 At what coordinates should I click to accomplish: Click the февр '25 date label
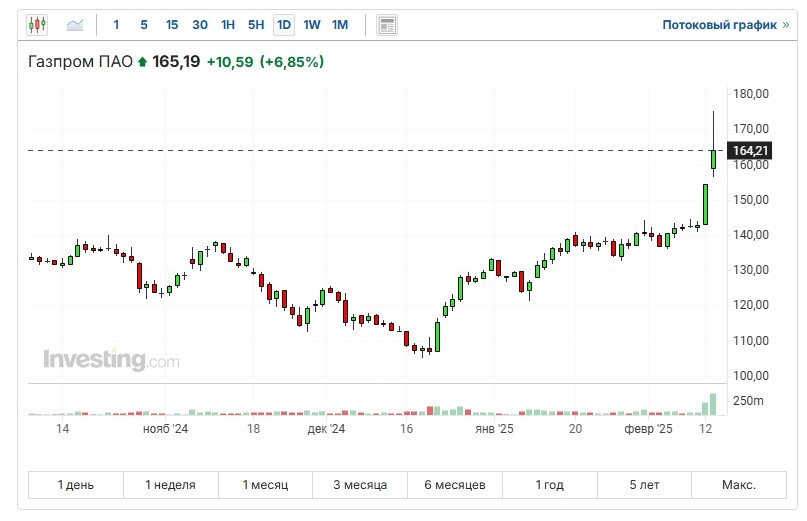point(648,429)
